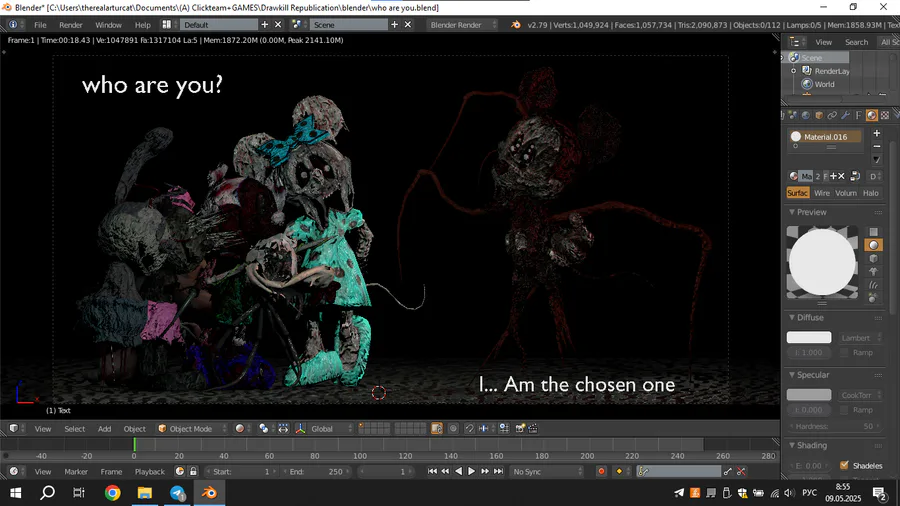Open the Constraints chain-link tab icon

(x=832, y=115)
